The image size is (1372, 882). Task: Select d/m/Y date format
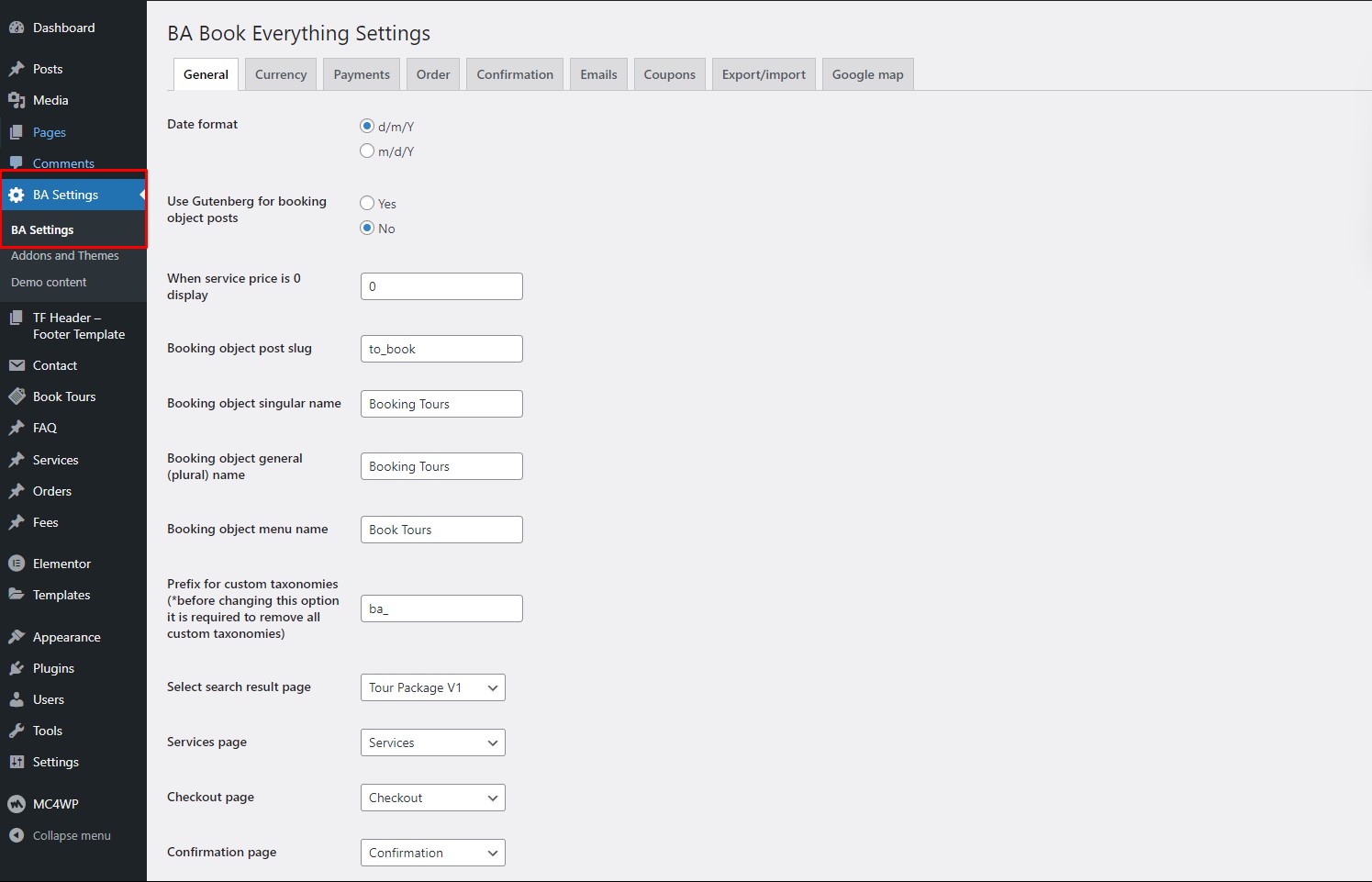coord(367,126)
